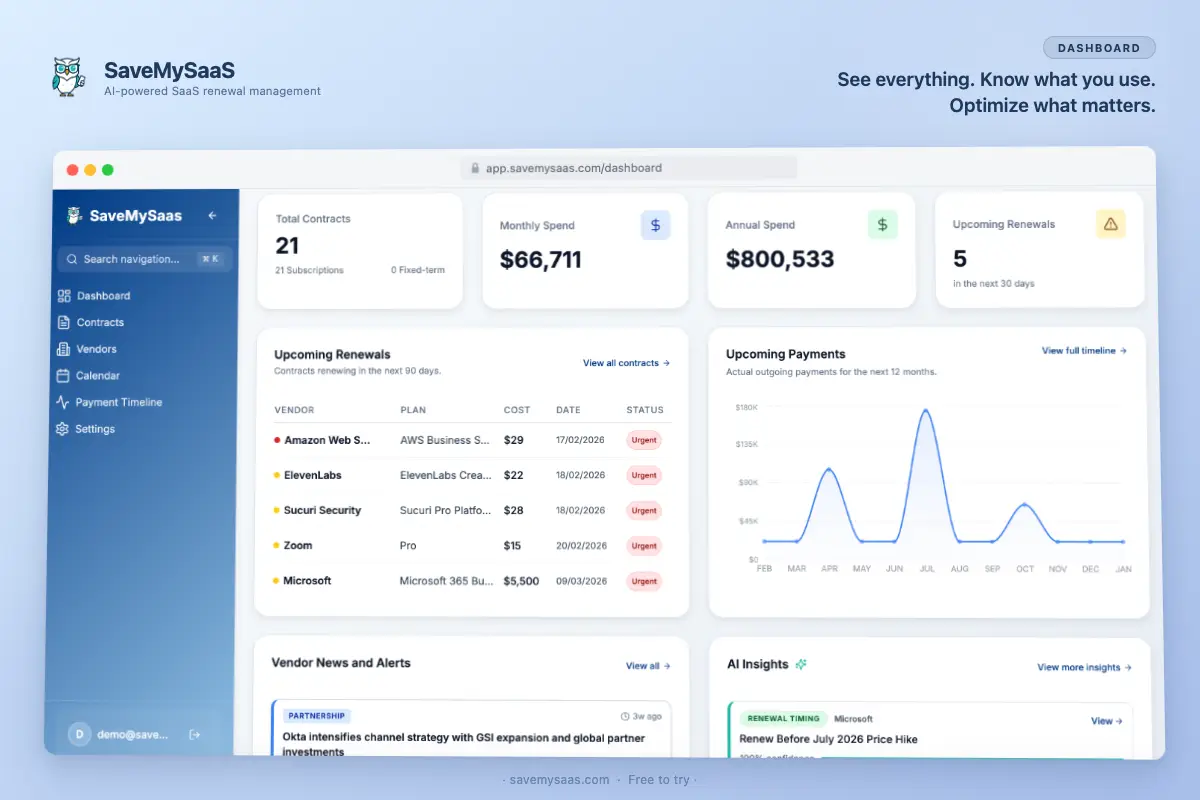The height and width of the screenshot is (800, 1200).
Task: Open the Total Contracts card
Action: 360,251
